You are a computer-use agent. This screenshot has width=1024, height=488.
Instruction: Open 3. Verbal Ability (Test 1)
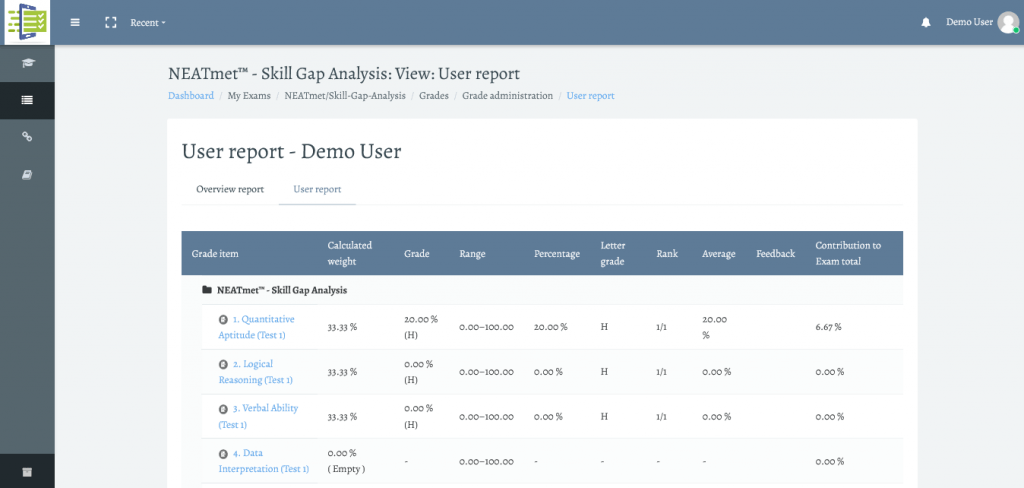[258, 416]
